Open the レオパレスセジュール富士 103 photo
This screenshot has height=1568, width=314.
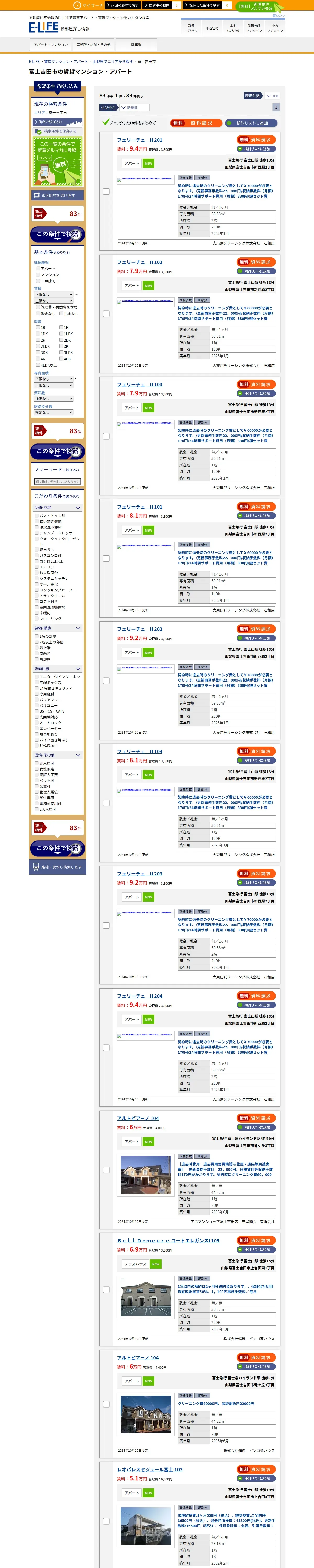(x=146, y=1526)
